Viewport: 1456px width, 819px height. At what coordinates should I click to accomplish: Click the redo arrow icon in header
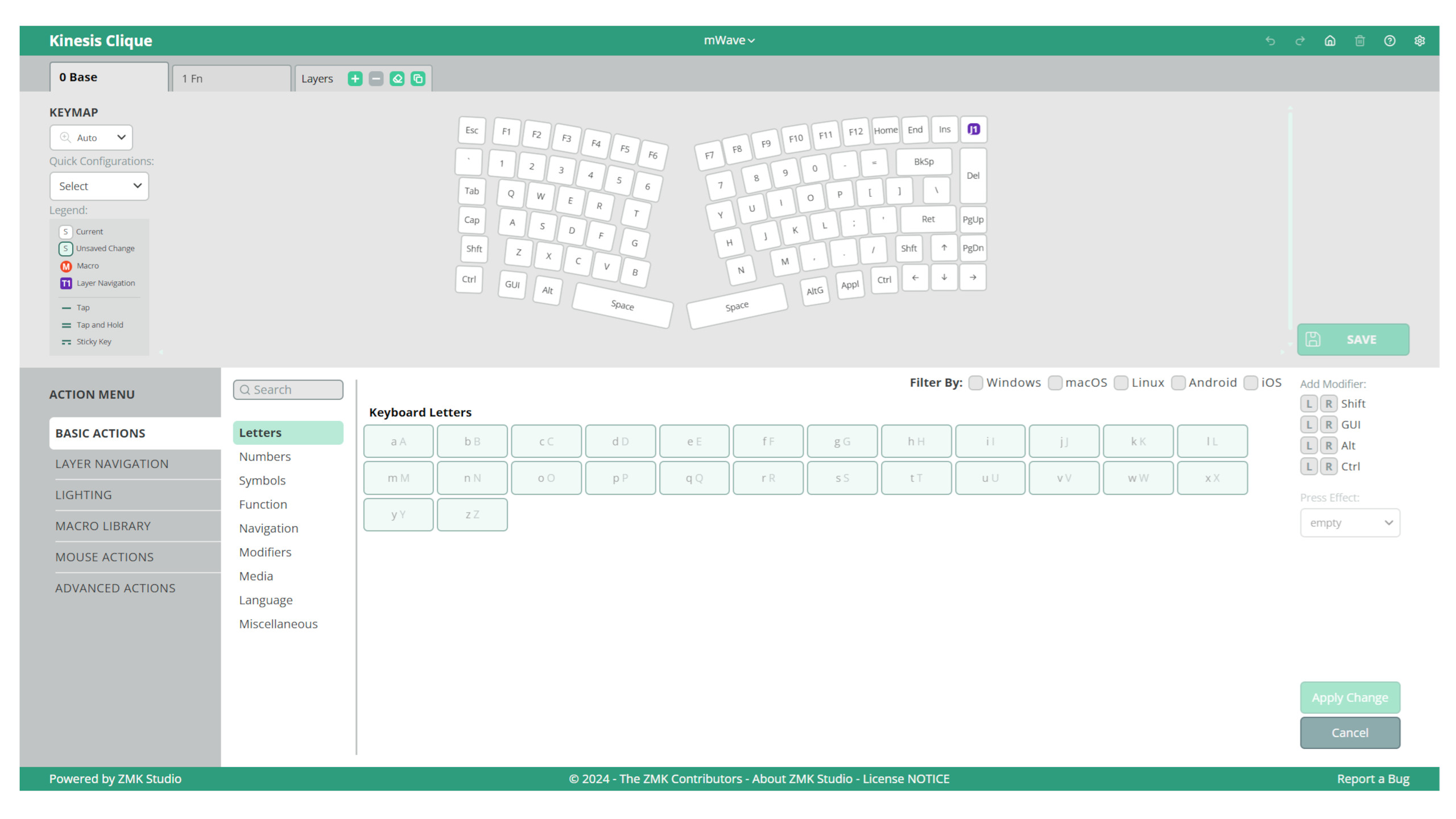tap(1300, 40)
